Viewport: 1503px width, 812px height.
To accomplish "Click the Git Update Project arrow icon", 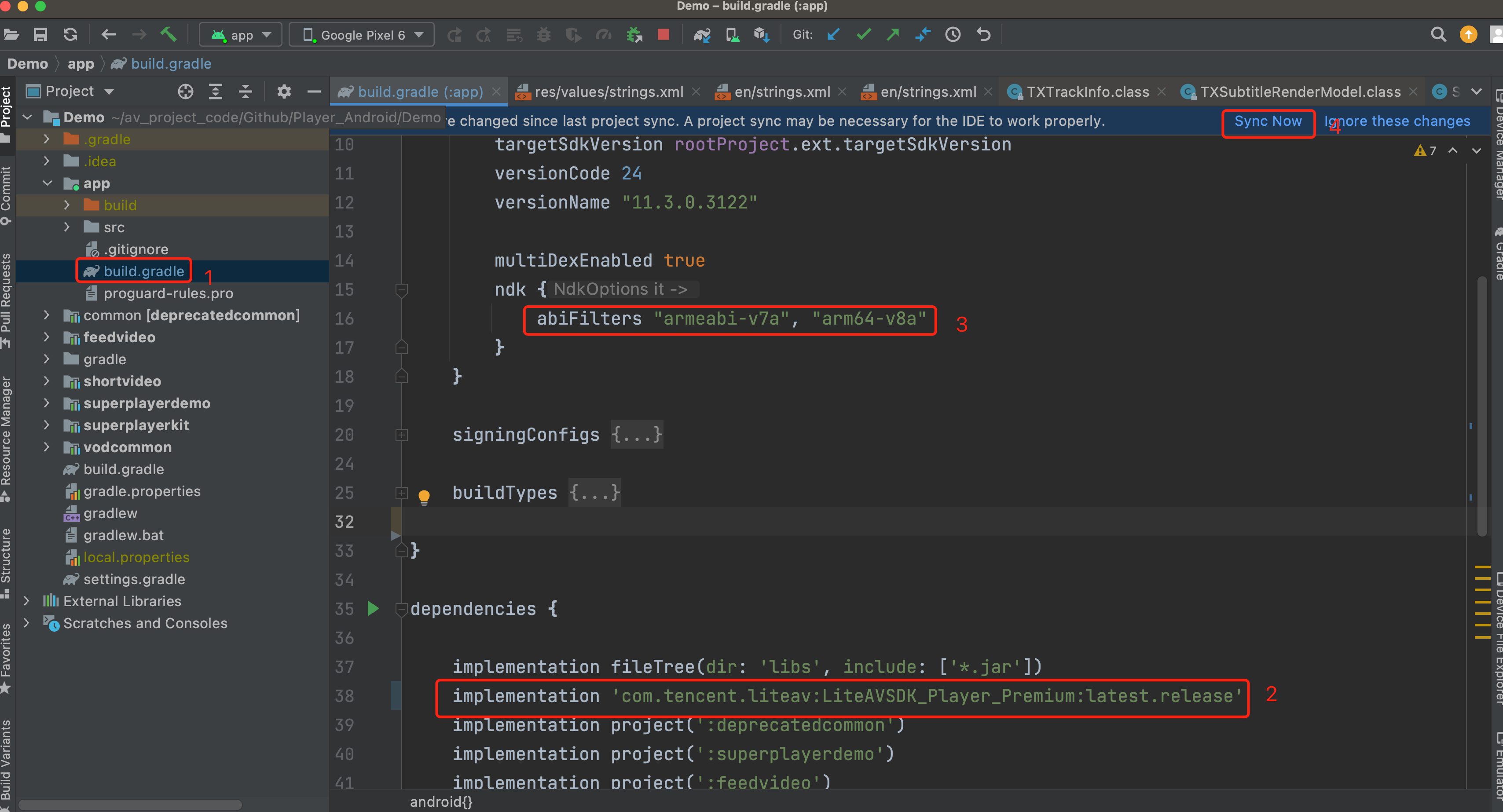I will coord(833,35).
